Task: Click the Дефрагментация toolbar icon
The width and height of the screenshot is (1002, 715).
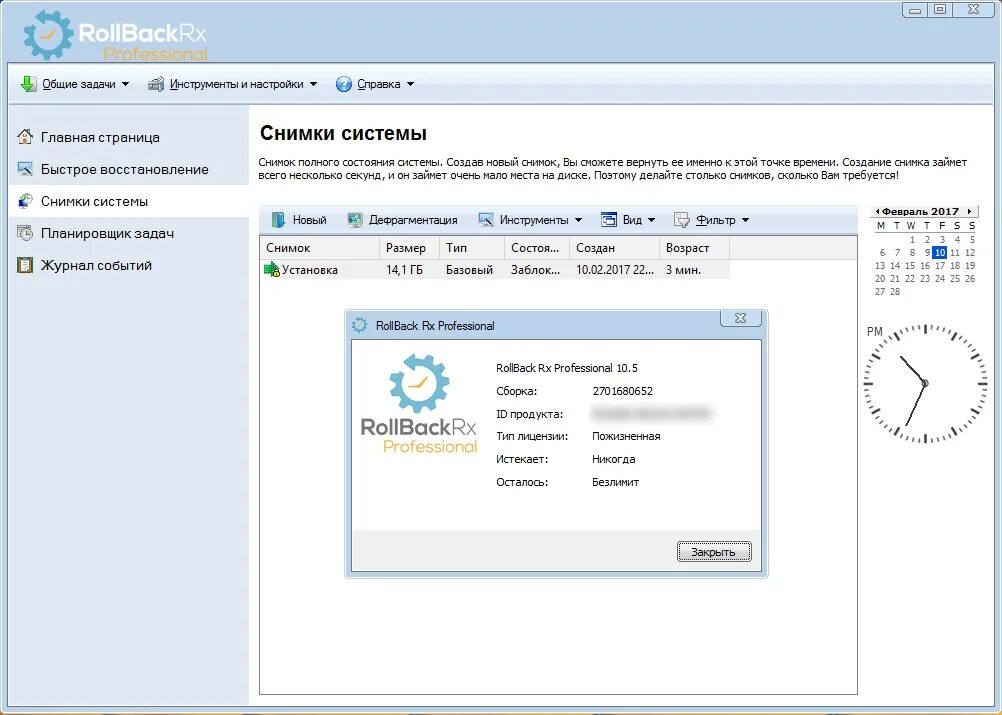Action: click(x=355, y=220)
